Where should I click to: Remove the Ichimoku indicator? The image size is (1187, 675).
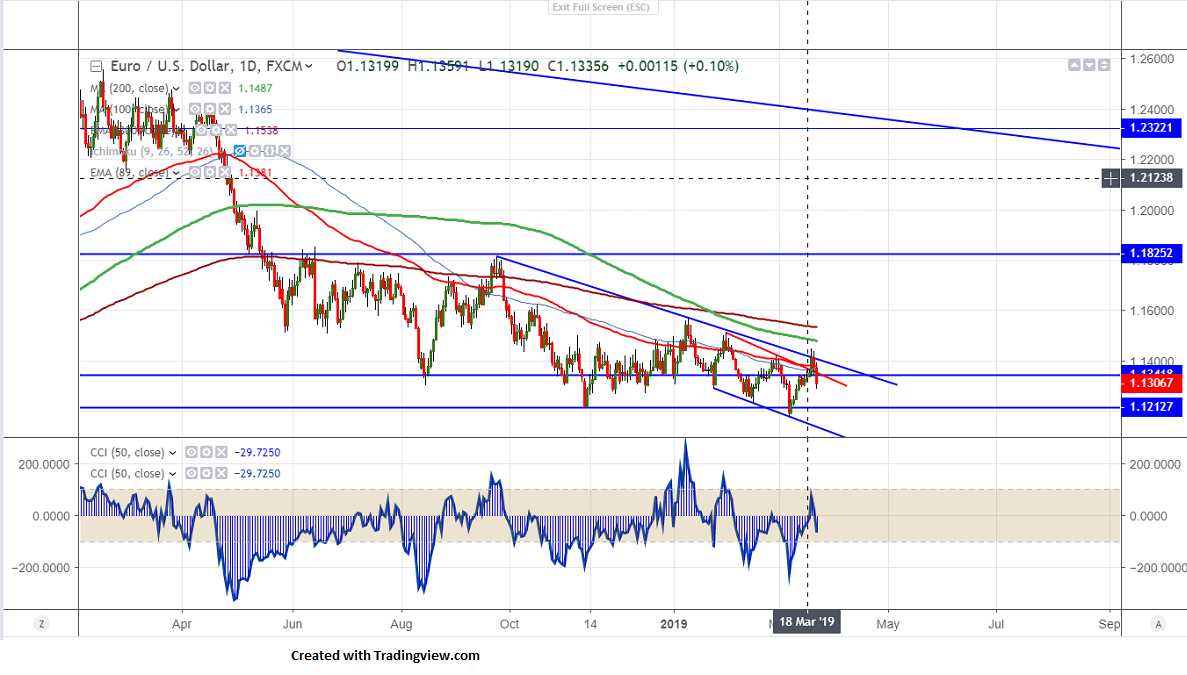click(285, 151)
